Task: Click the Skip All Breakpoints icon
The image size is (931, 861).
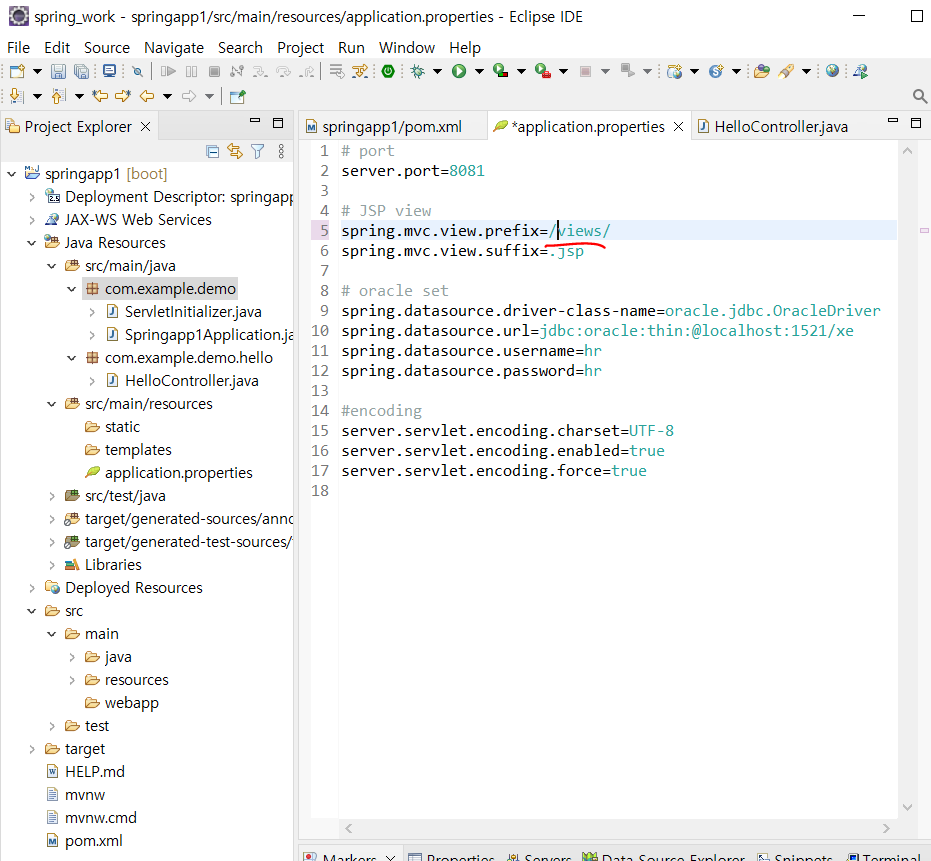Action: 137,71
